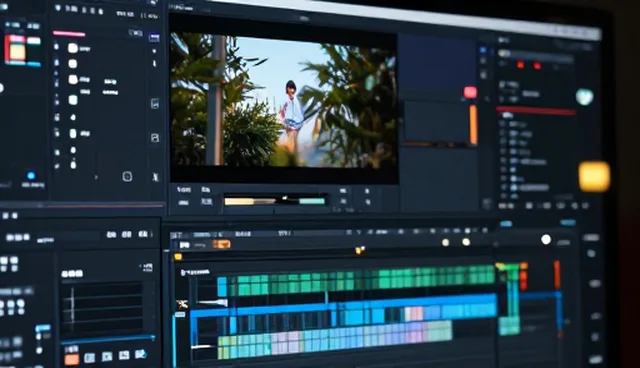Click the playback progress bar beneath the video preview

tap(275, 201)
